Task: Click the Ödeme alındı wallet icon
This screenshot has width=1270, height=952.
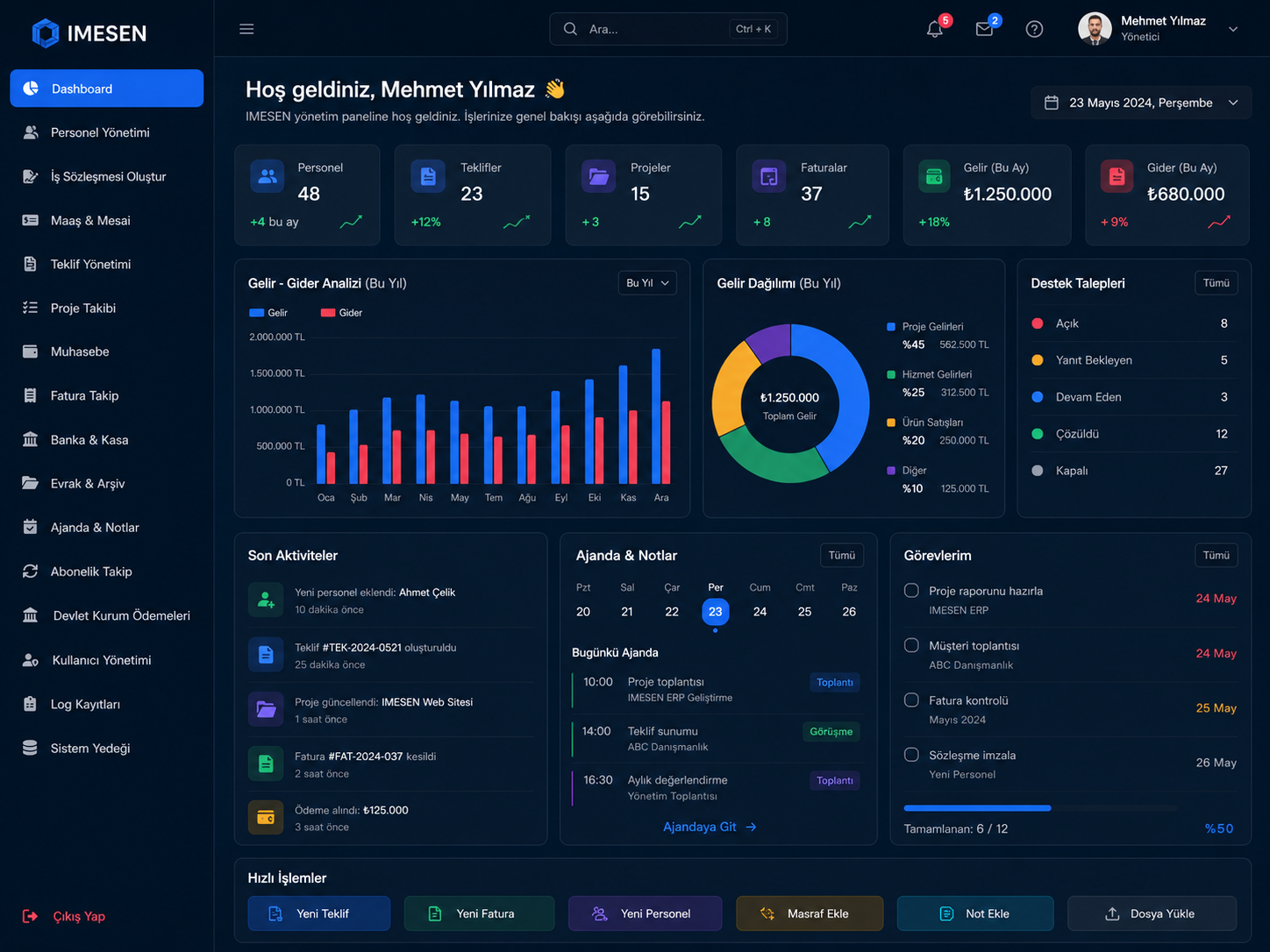Action: pos(266,817)
